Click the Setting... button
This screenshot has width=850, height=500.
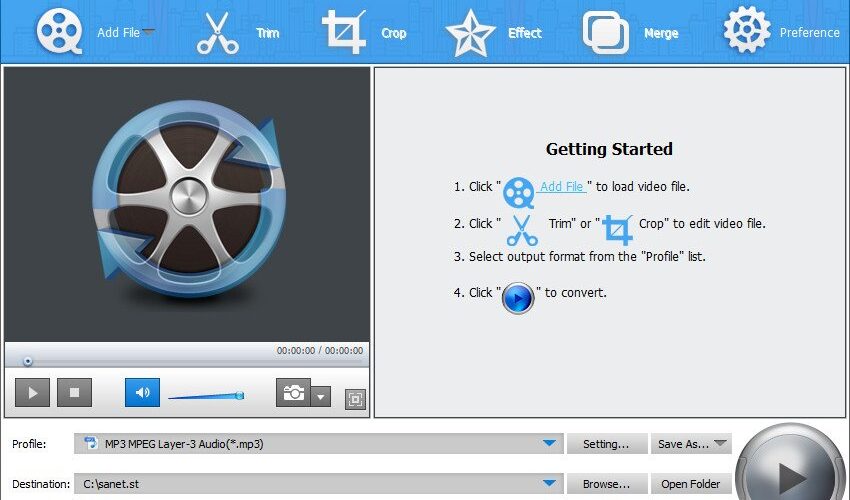point(607,444)
